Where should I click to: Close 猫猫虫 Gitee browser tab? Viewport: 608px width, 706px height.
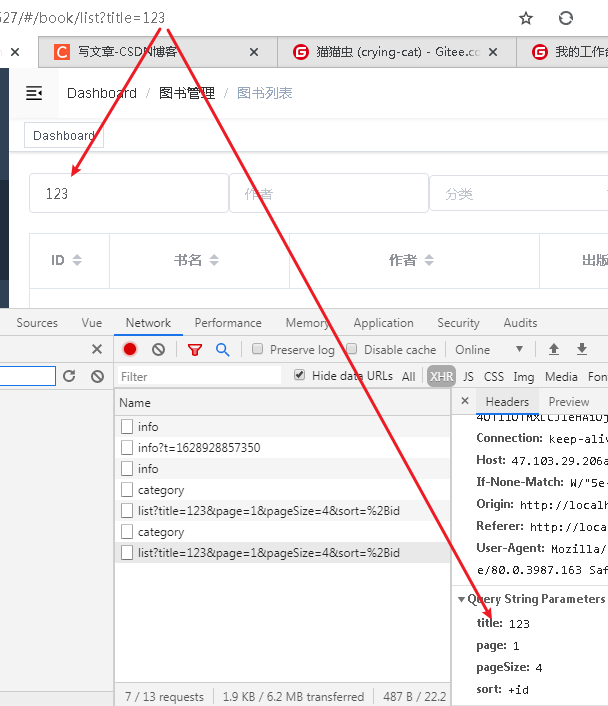click(x=493, y=52)
